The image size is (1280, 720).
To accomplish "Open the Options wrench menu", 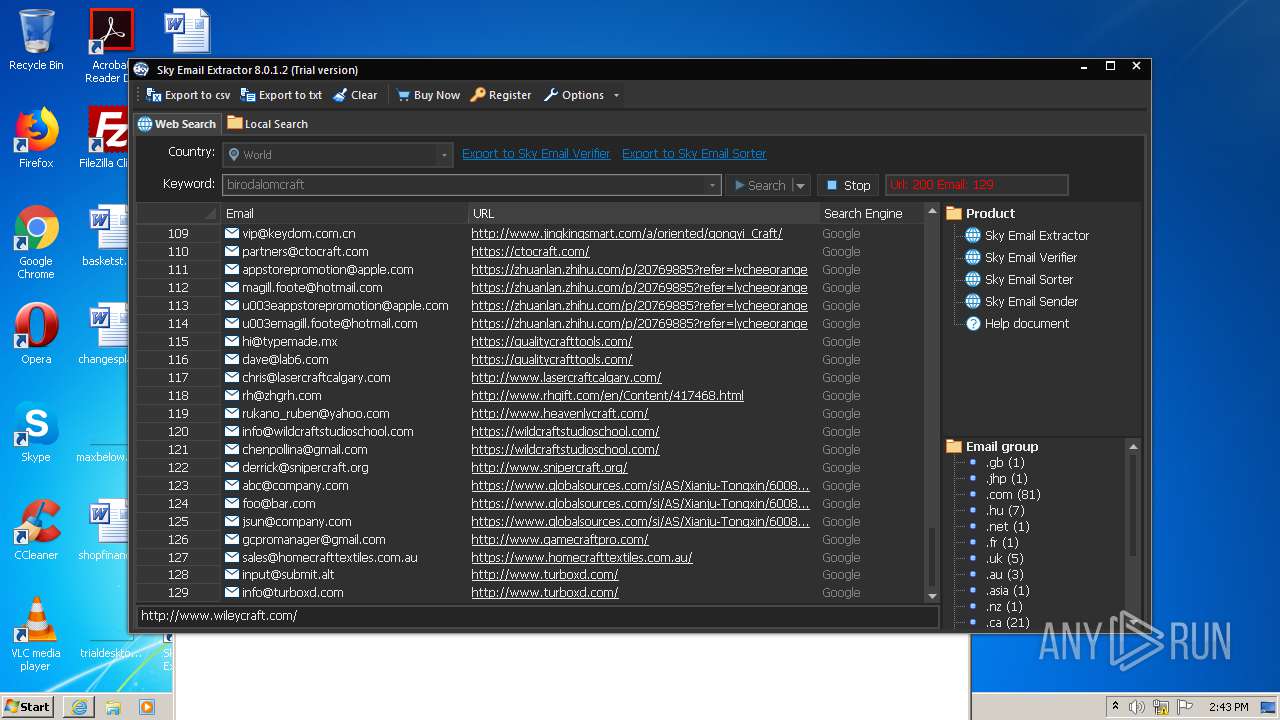I will pos(574,95).
